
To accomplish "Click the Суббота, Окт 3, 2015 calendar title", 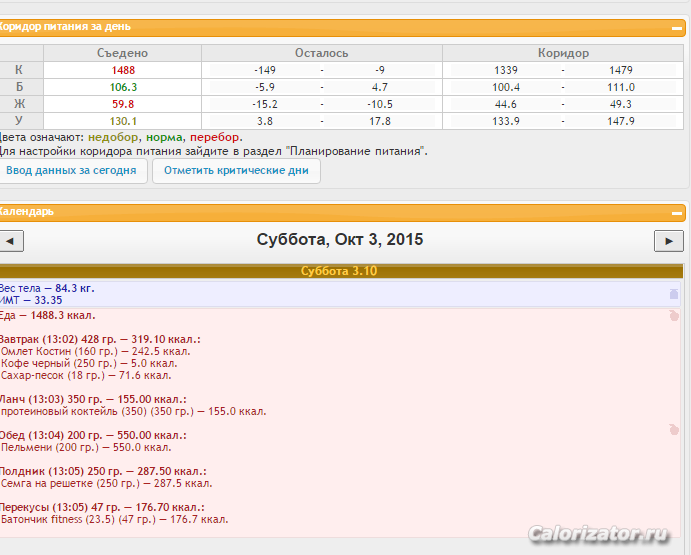I will pos(340,240).
